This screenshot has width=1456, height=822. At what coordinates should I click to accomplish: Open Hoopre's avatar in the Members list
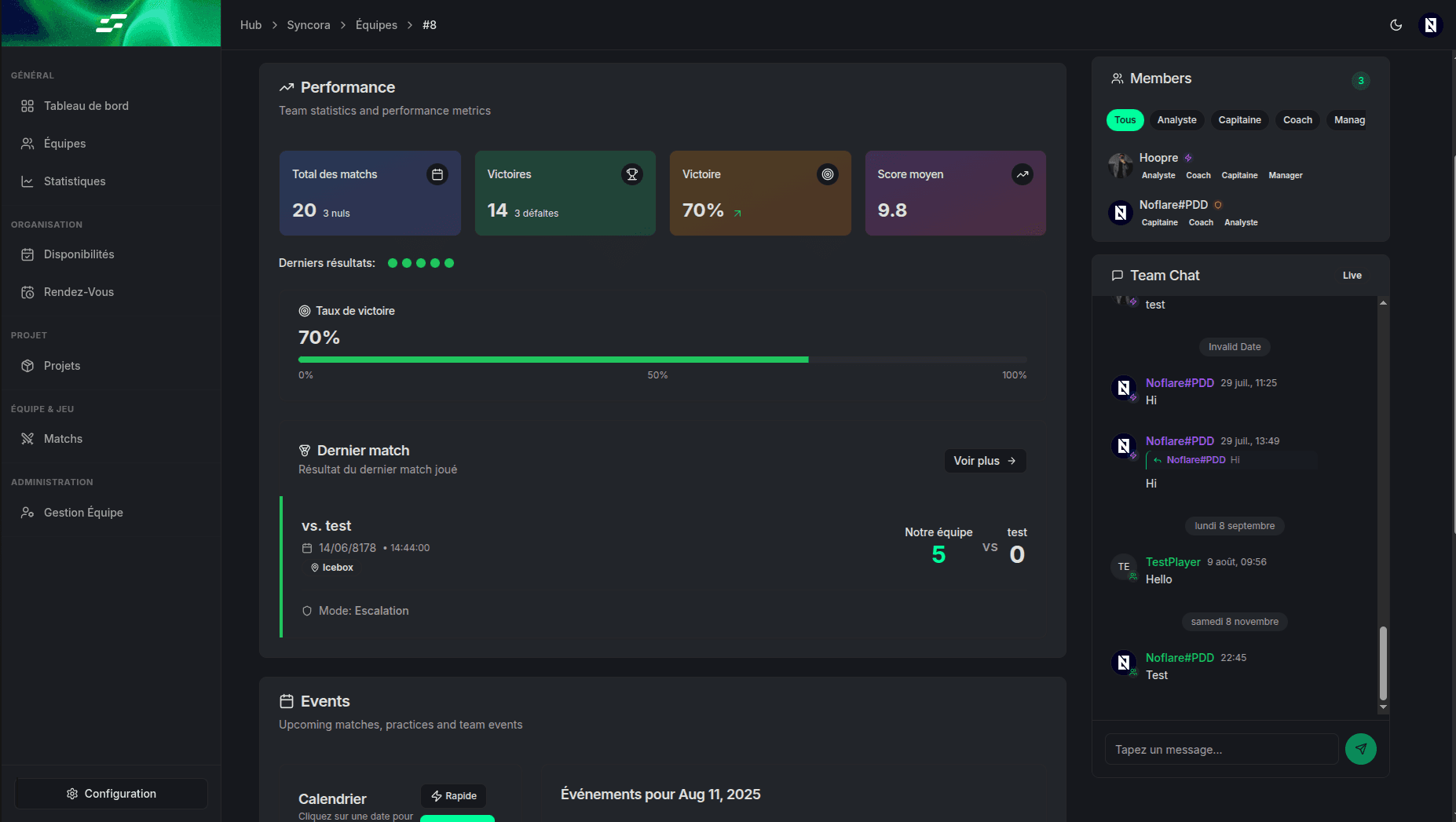point(1120,166)
